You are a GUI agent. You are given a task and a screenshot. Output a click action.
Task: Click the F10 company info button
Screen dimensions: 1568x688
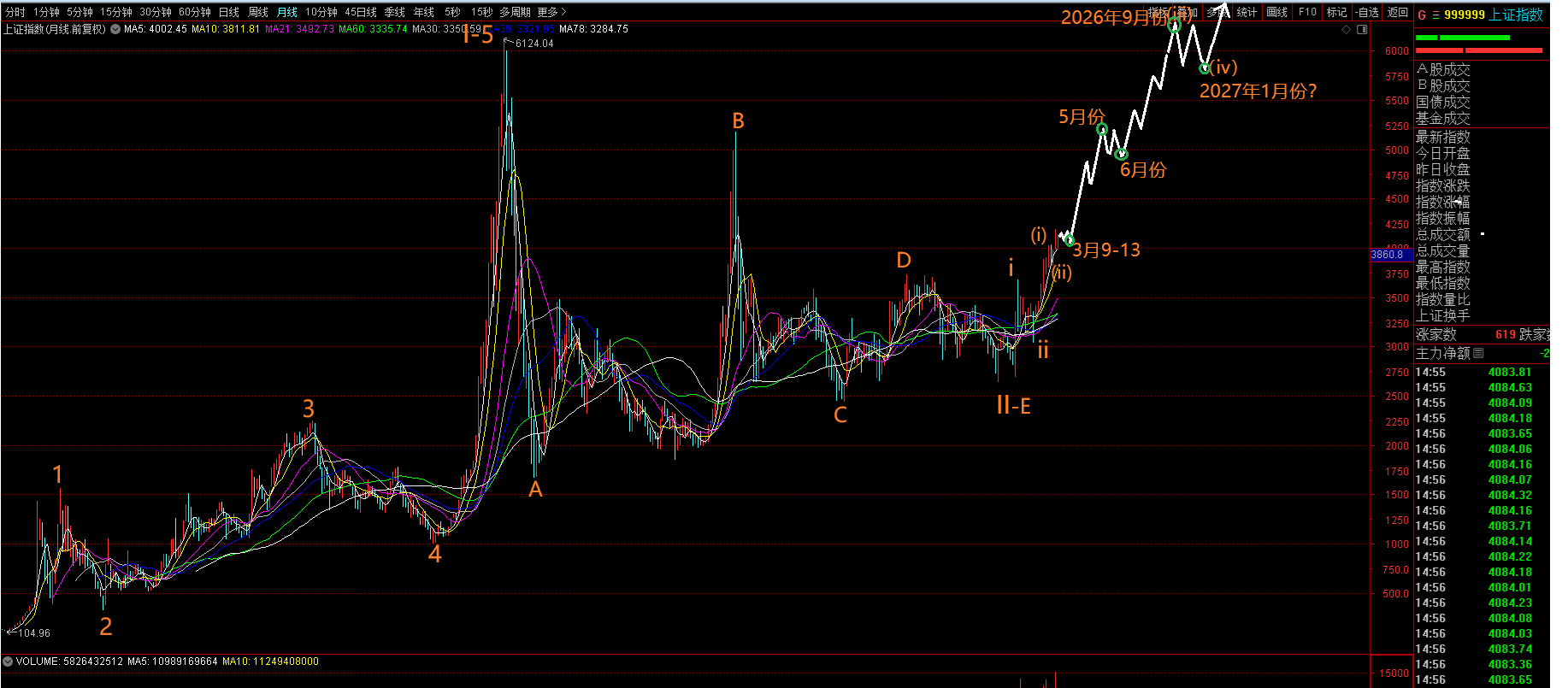click(1307, 12)
